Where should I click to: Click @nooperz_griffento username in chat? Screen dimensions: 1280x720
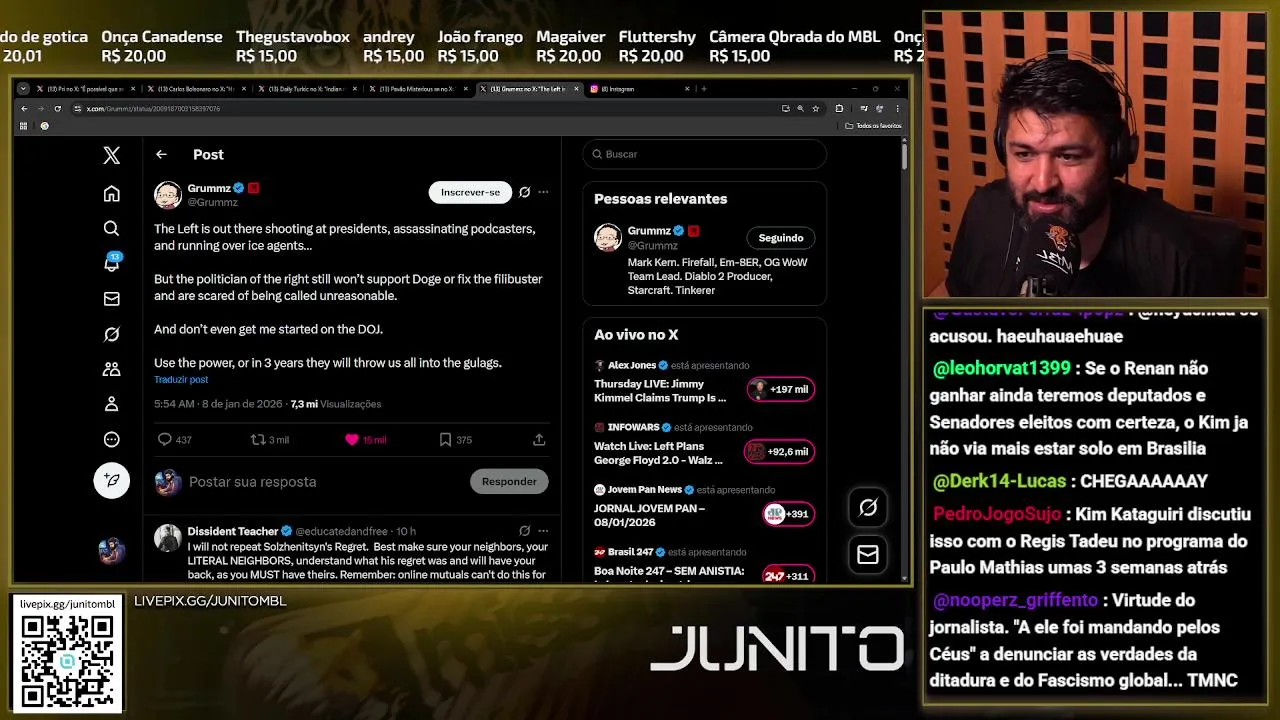pyautogui.click(x=1015, y=601)
